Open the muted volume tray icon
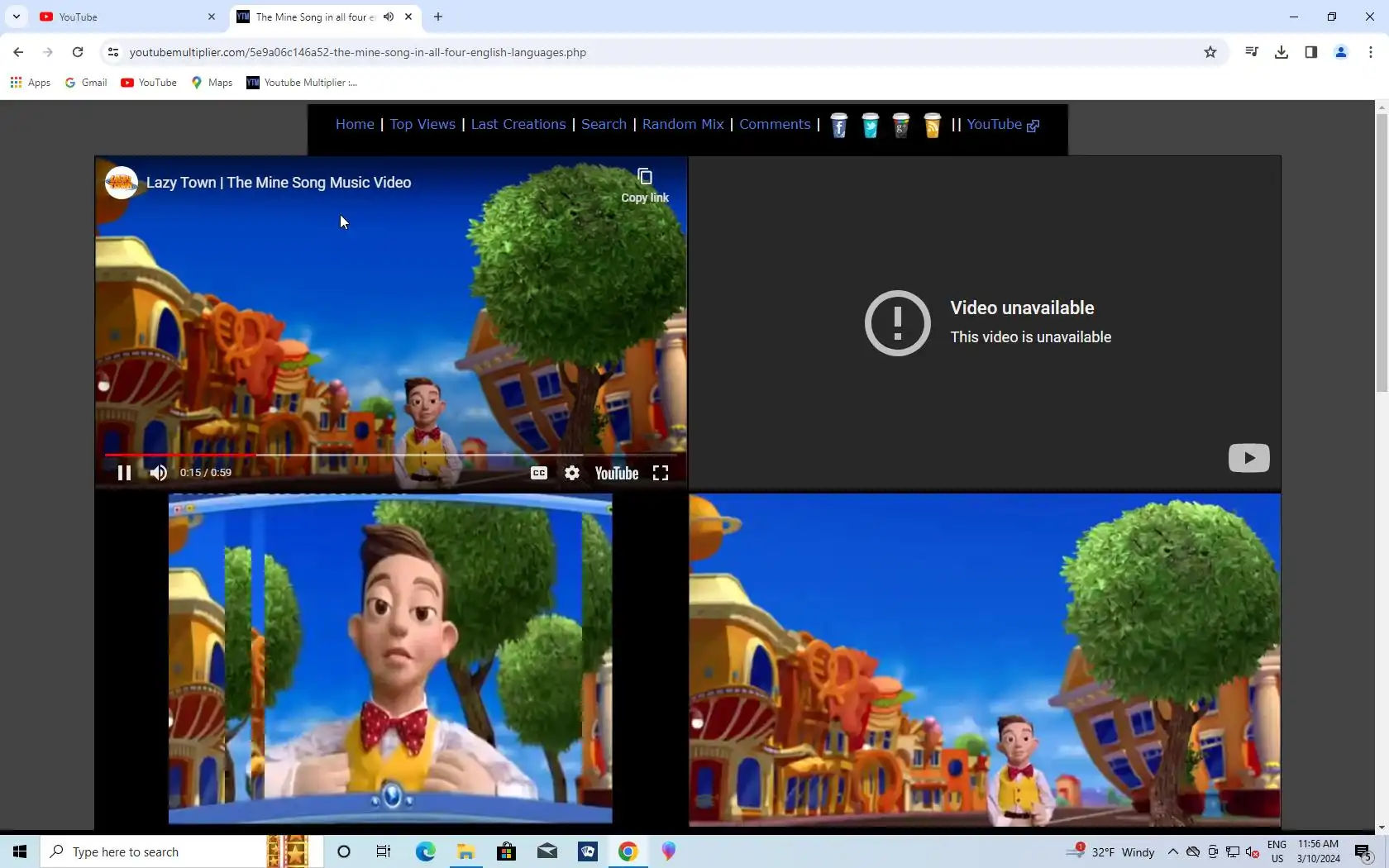 tap(1253, 851)
